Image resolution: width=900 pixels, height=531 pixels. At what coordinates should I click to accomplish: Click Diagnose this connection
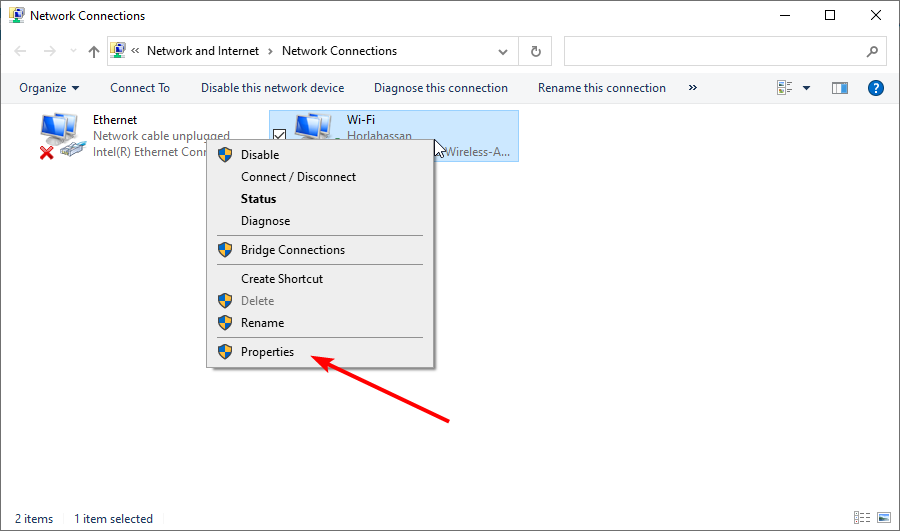[441, 88]
